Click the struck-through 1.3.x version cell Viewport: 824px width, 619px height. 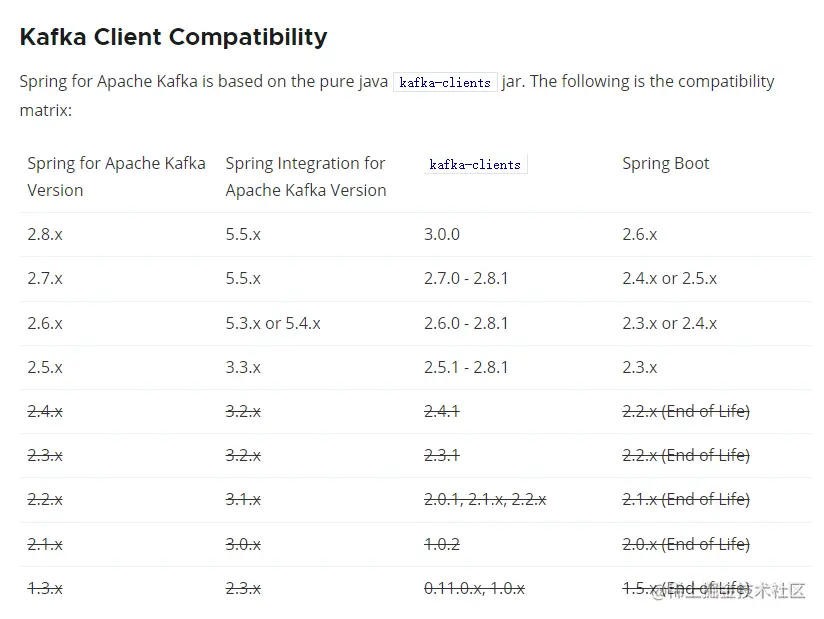coord(45,588)
